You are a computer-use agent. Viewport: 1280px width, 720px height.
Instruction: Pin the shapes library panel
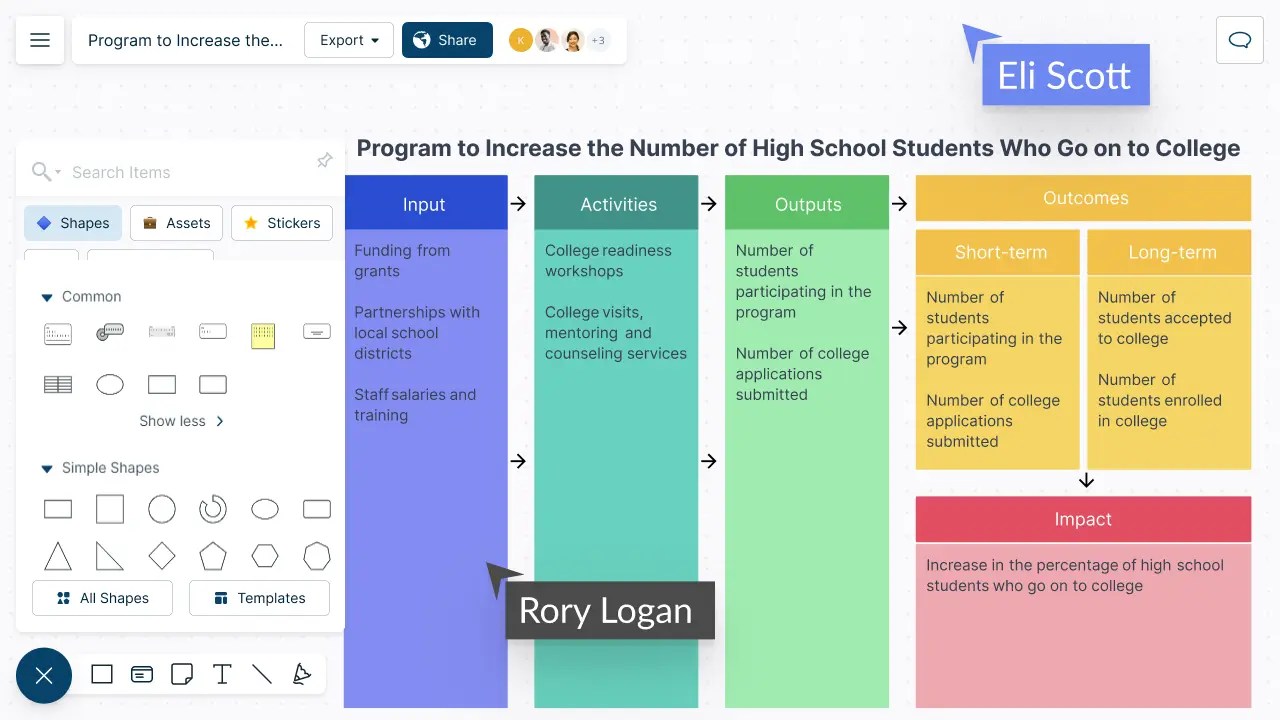324,161
